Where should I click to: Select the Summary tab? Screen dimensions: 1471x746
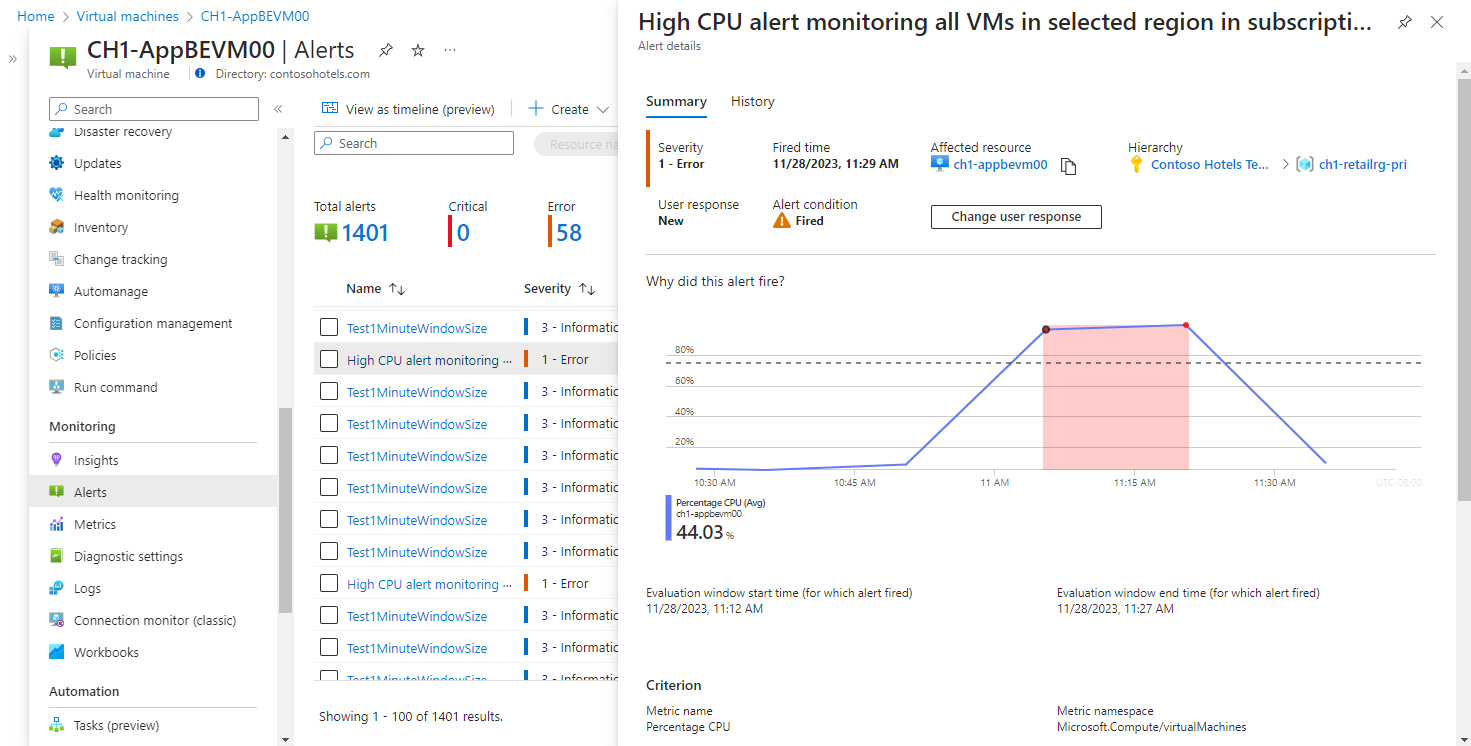[x=676, y=101]
